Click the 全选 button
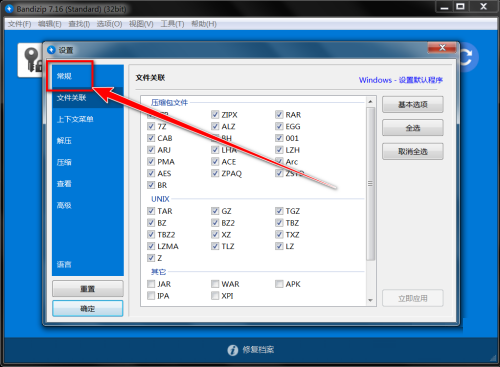The width and height of the screenshot is (500, 367). click(413, 128)
